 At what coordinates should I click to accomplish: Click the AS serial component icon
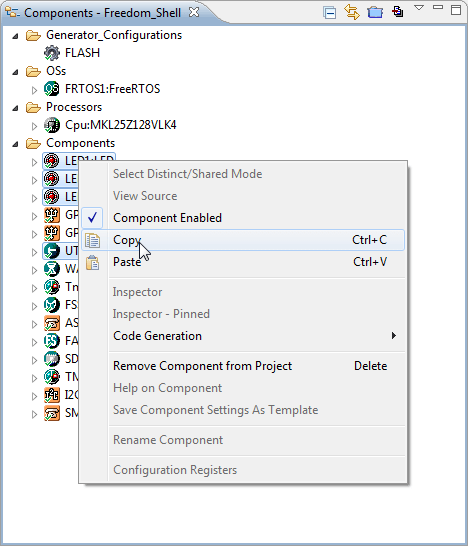point(52,323)
